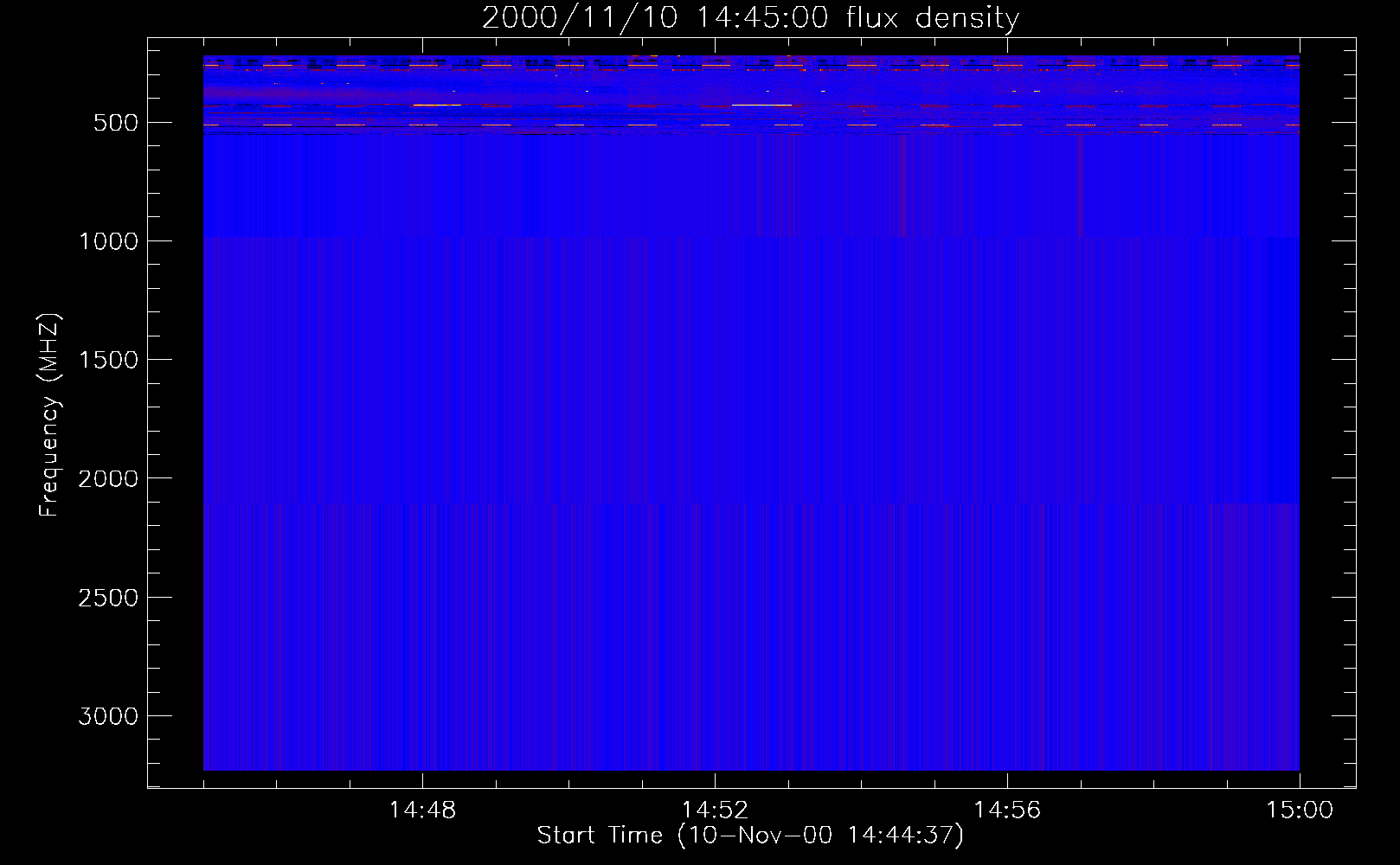
Task: Click the 14:52 time tick label
Action: pos(715,811)
